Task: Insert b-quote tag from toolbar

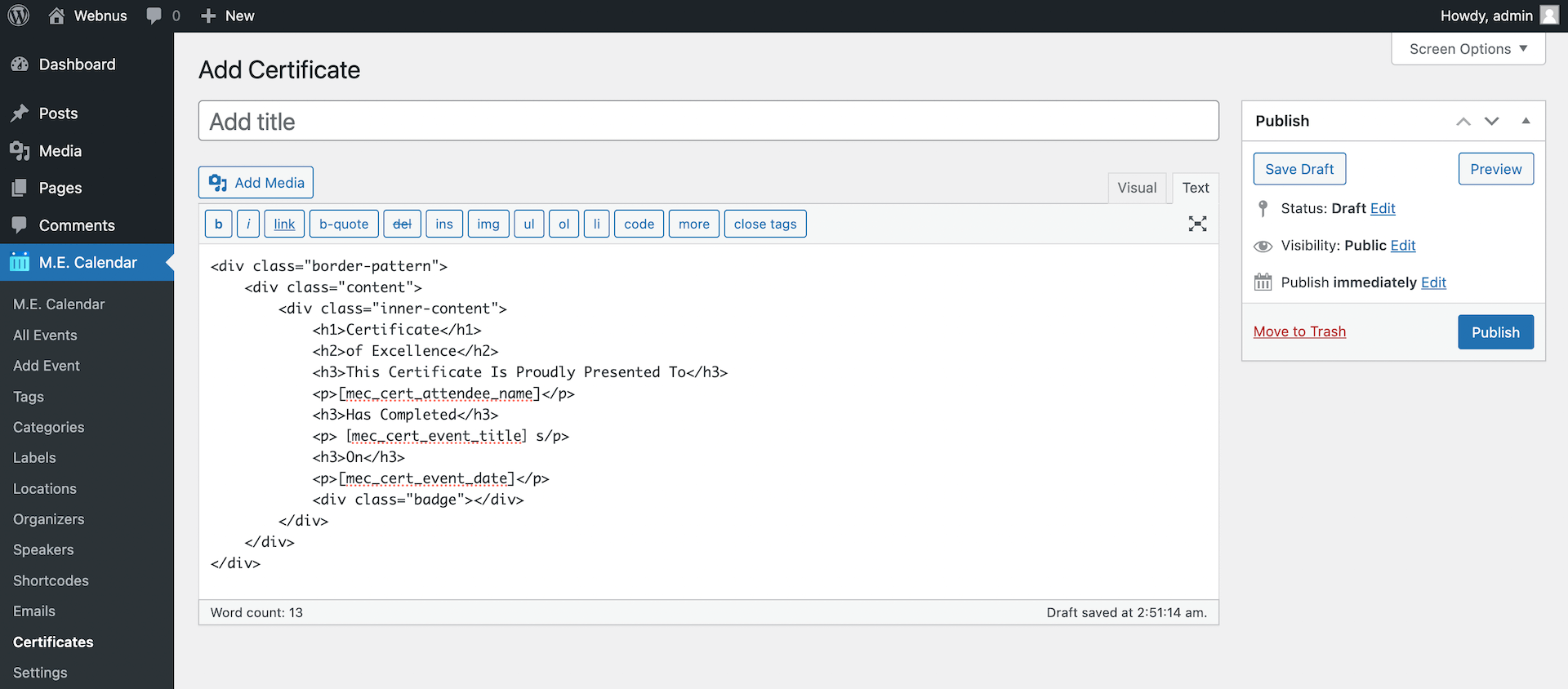Action: coord(344,224)
